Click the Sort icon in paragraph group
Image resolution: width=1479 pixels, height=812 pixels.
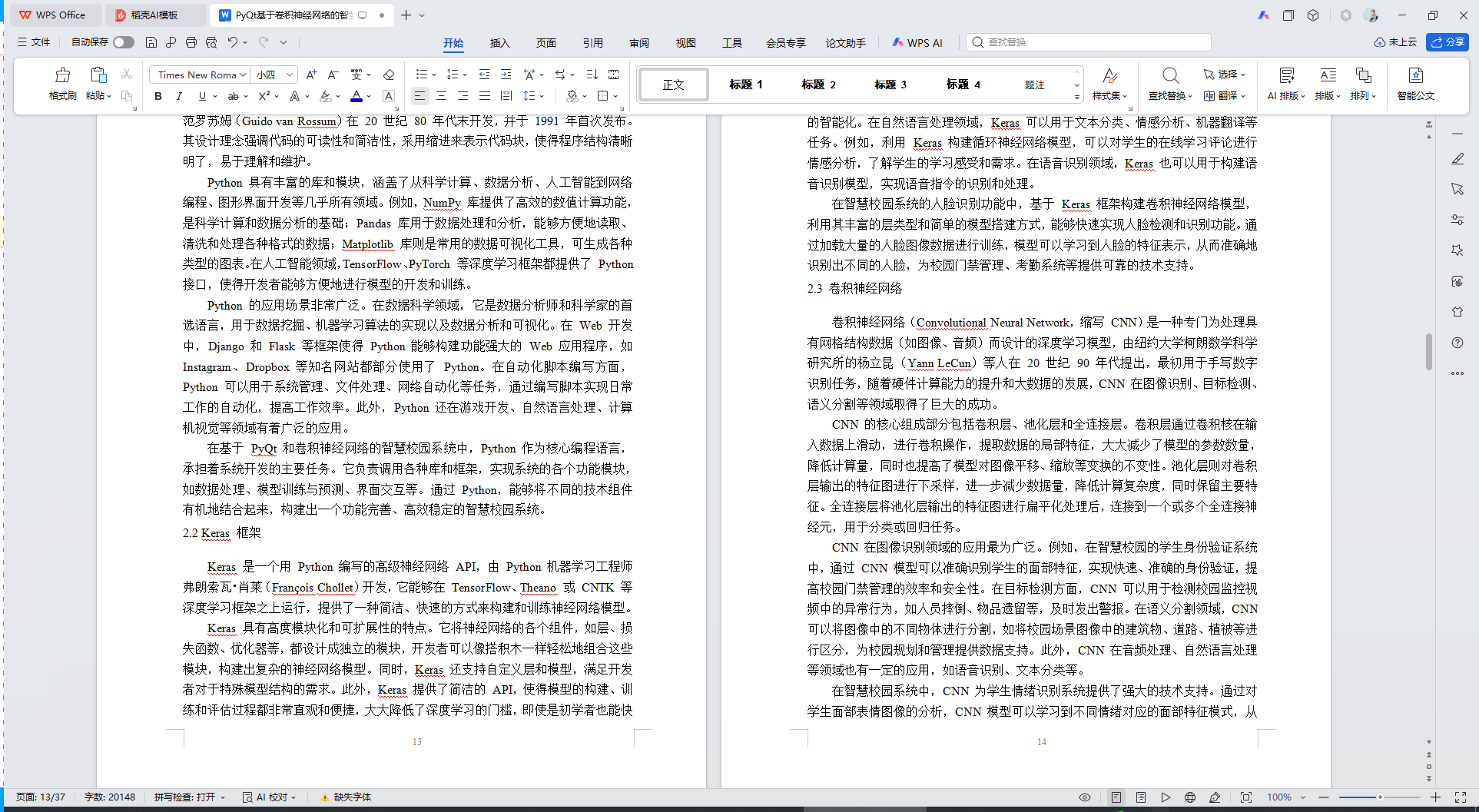tap(592, 75)
